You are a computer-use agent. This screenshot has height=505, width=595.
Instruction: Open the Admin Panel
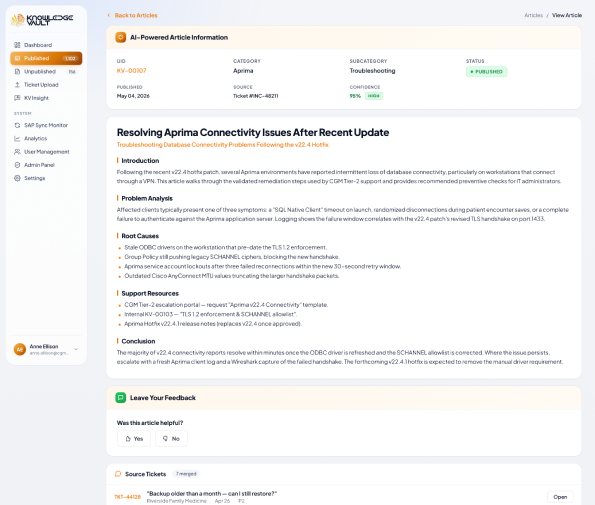tap(46, 165)
